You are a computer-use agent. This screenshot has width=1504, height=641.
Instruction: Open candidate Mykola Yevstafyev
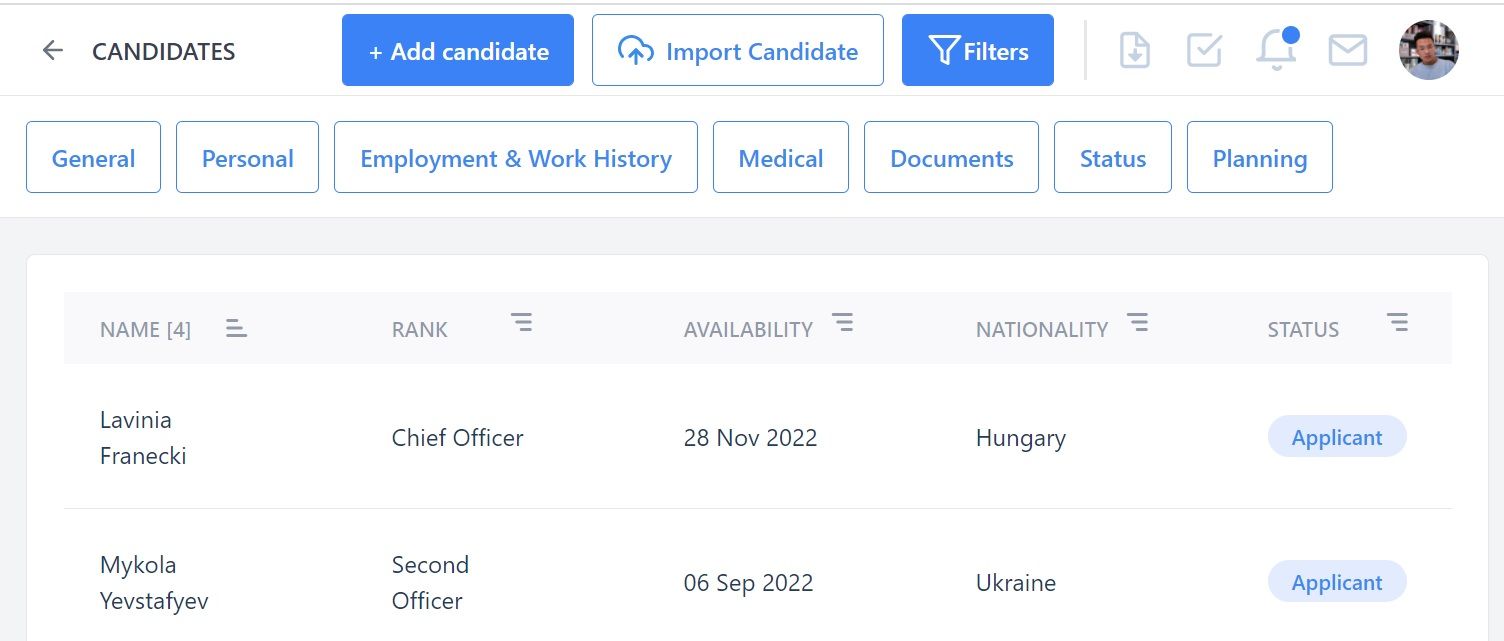coord(154,582)
